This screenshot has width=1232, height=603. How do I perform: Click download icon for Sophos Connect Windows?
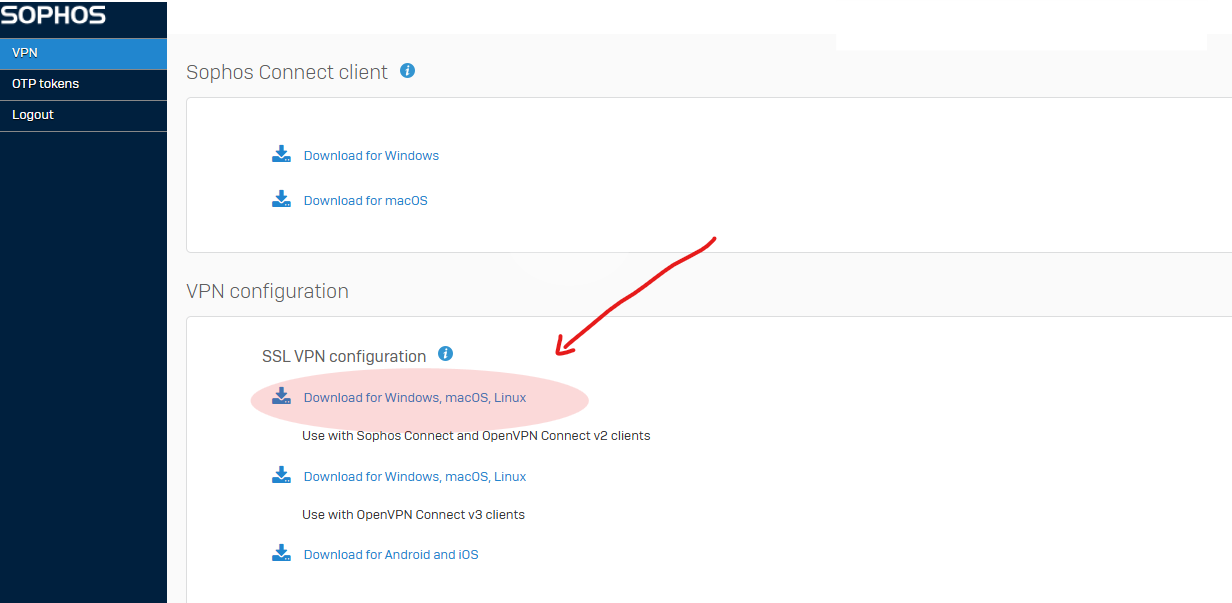coord(281,154)
